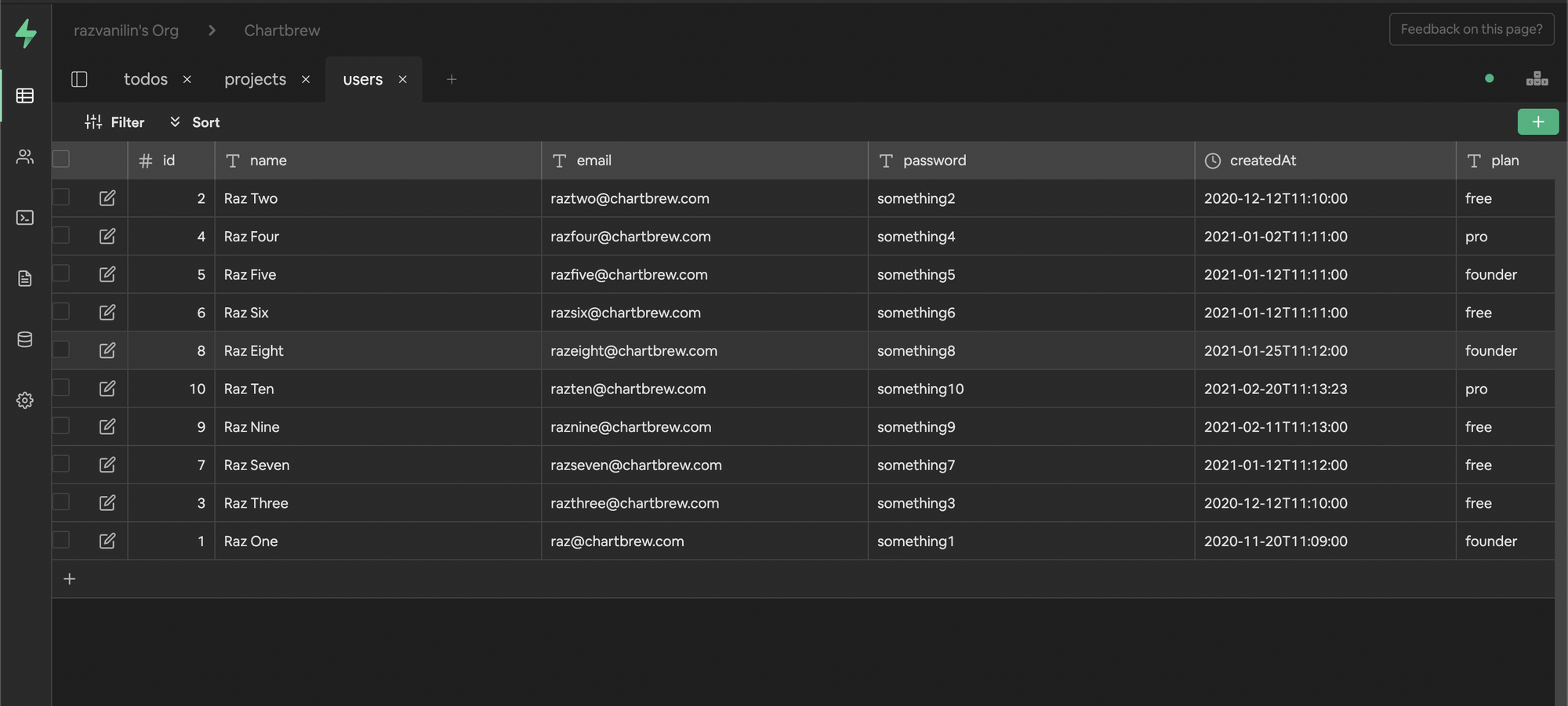Open the Table Editor sidebar icon
The height and width of the screenshot is (706, 1568).
(25, 96)
